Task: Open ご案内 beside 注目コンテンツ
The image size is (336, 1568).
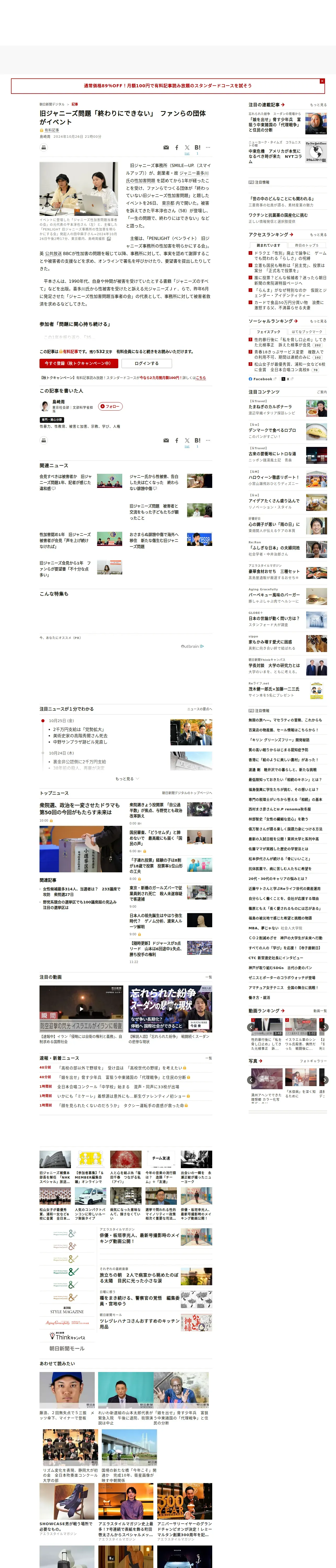Action: pyautogui.click(x=321, y=392)
